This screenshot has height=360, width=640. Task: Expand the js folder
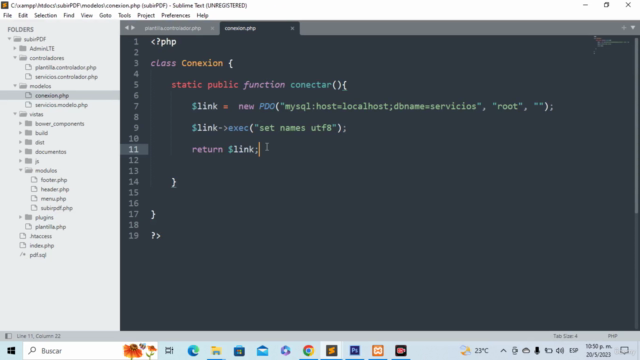(x=20, y=161)
